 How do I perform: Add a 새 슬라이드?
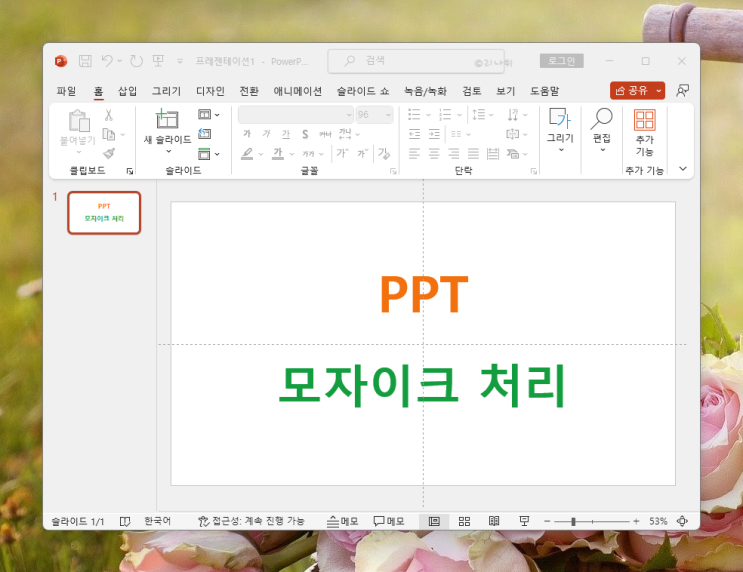click(x=167, y=126)
